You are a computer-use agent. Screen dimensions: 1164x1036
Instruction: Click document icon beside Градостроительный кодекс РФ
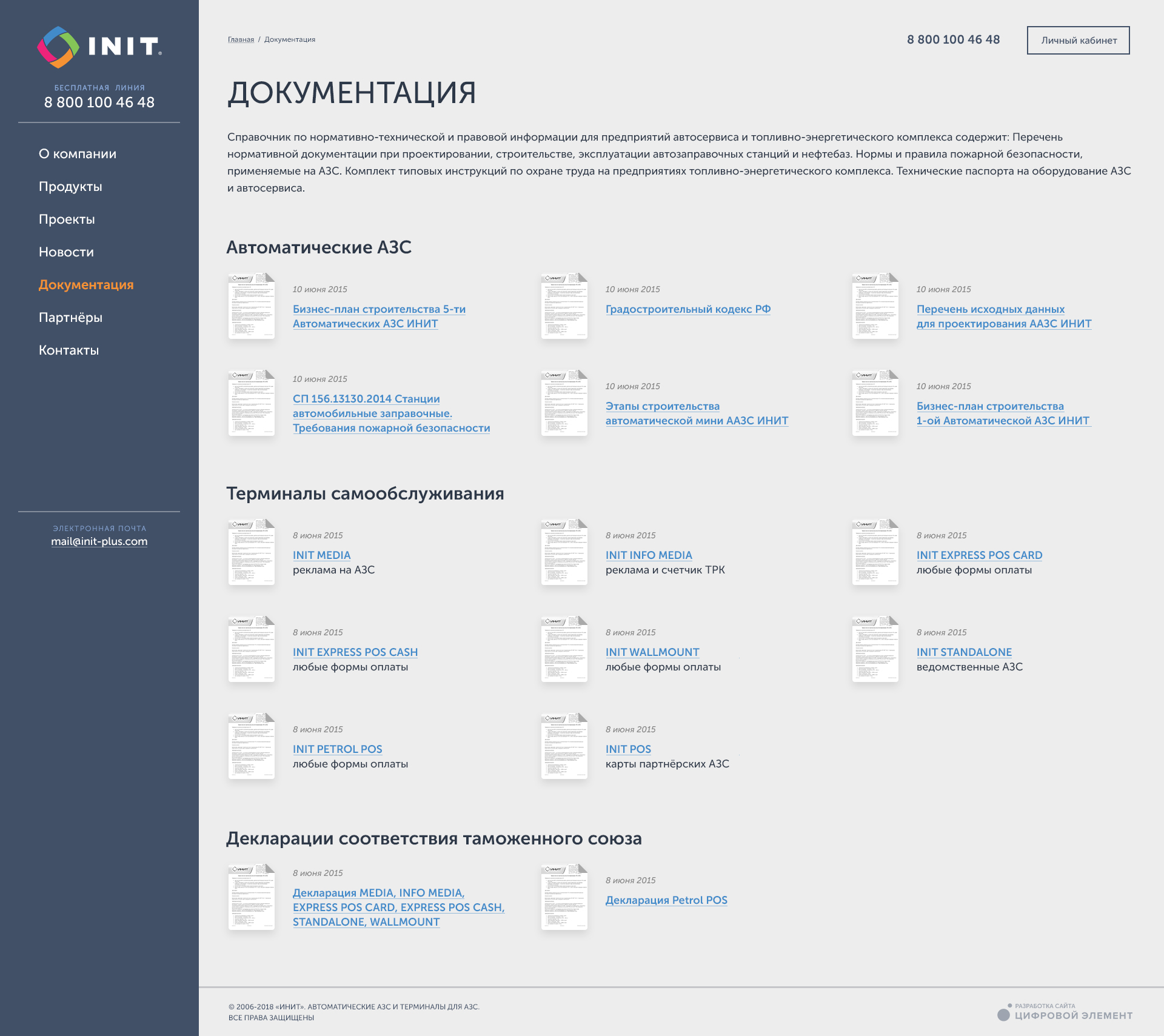tap(564, 306)
